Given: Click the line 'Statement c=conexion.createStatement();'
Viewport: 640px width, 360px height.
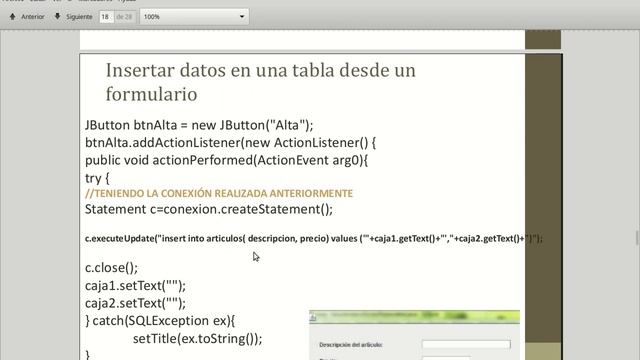Looking at the screenshot, I should pyautogui.click(x=209, y=209).
